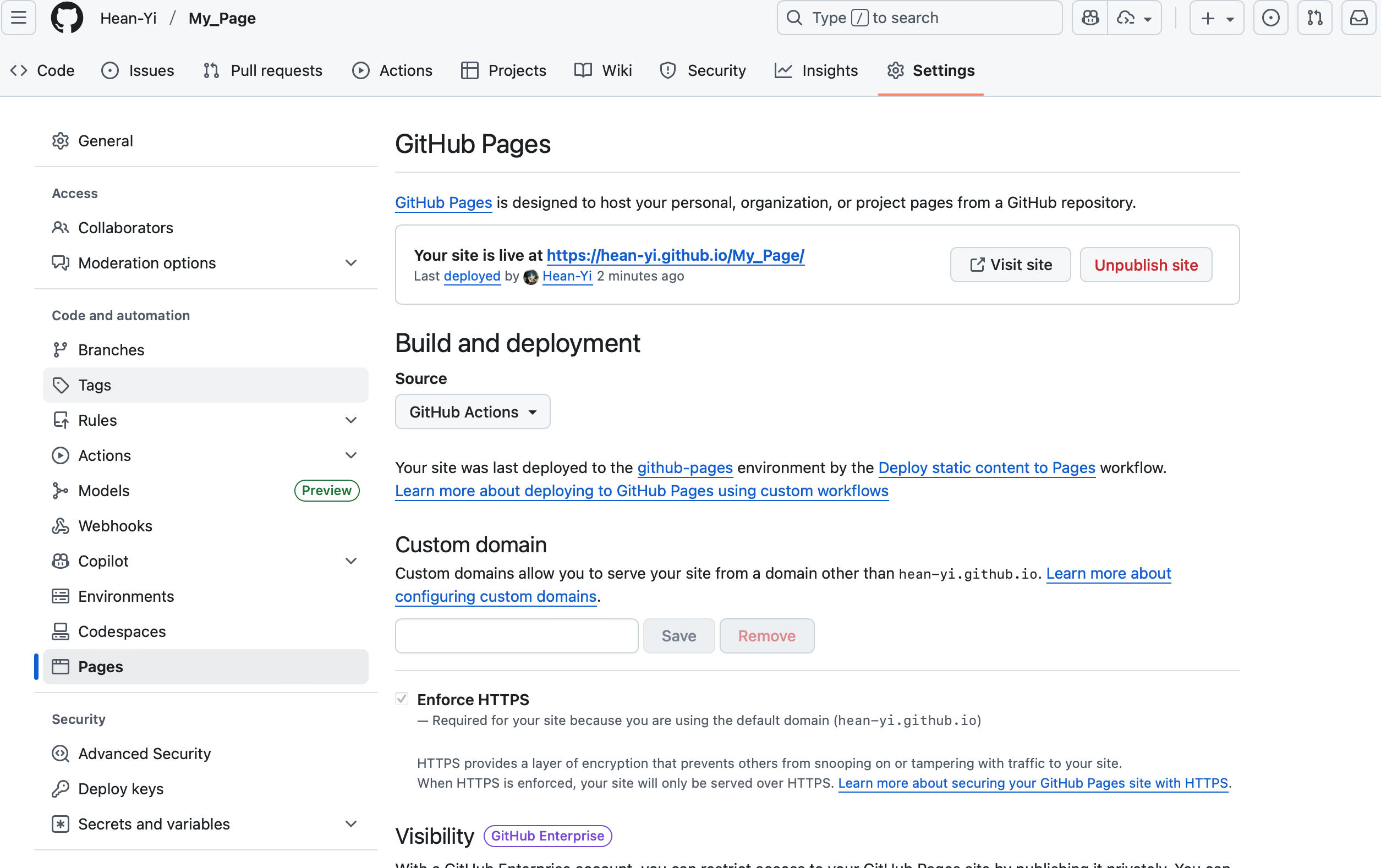Screen dimensions: 1381x868
Task: Switch to the Actions repository tab
Action: tap(392, 70)
